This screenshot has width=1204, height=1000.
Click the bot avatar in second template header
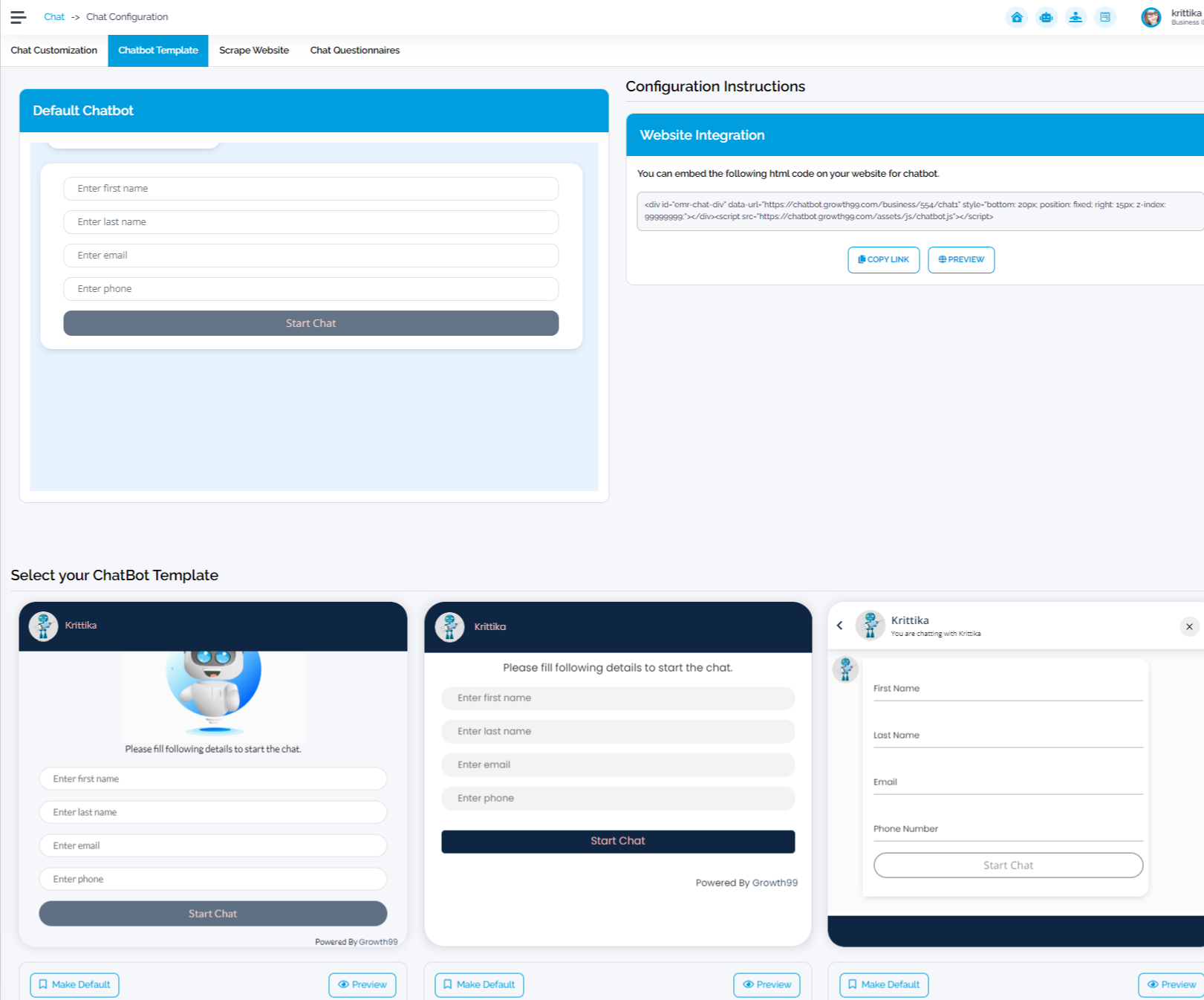click(449, 627)
